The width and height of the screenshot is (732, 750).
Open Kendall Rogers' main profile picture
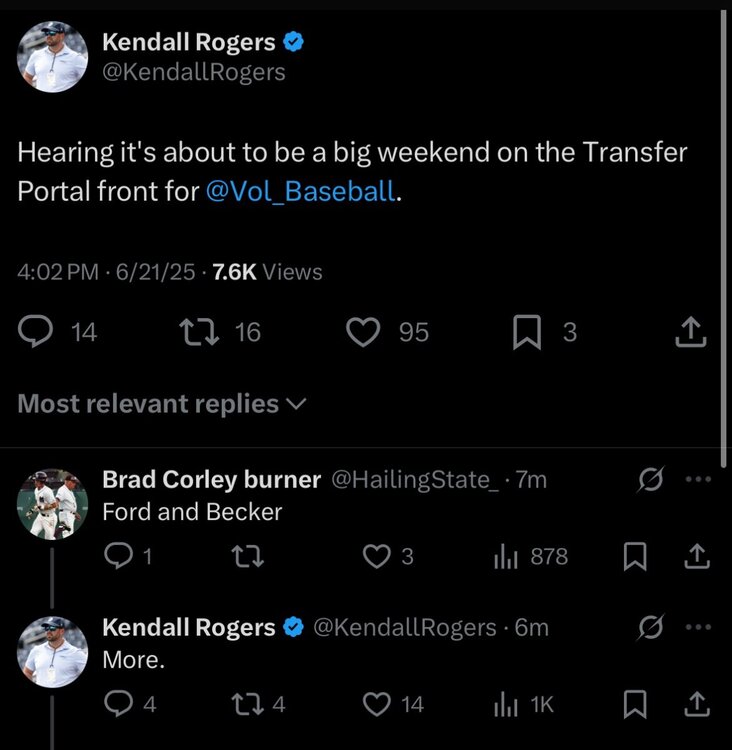tap(52, 57)
